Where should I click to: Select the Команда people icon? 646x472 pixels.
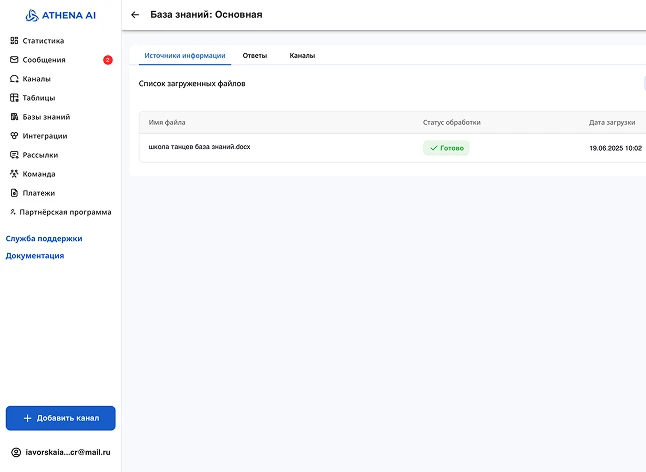click(14, 174)
